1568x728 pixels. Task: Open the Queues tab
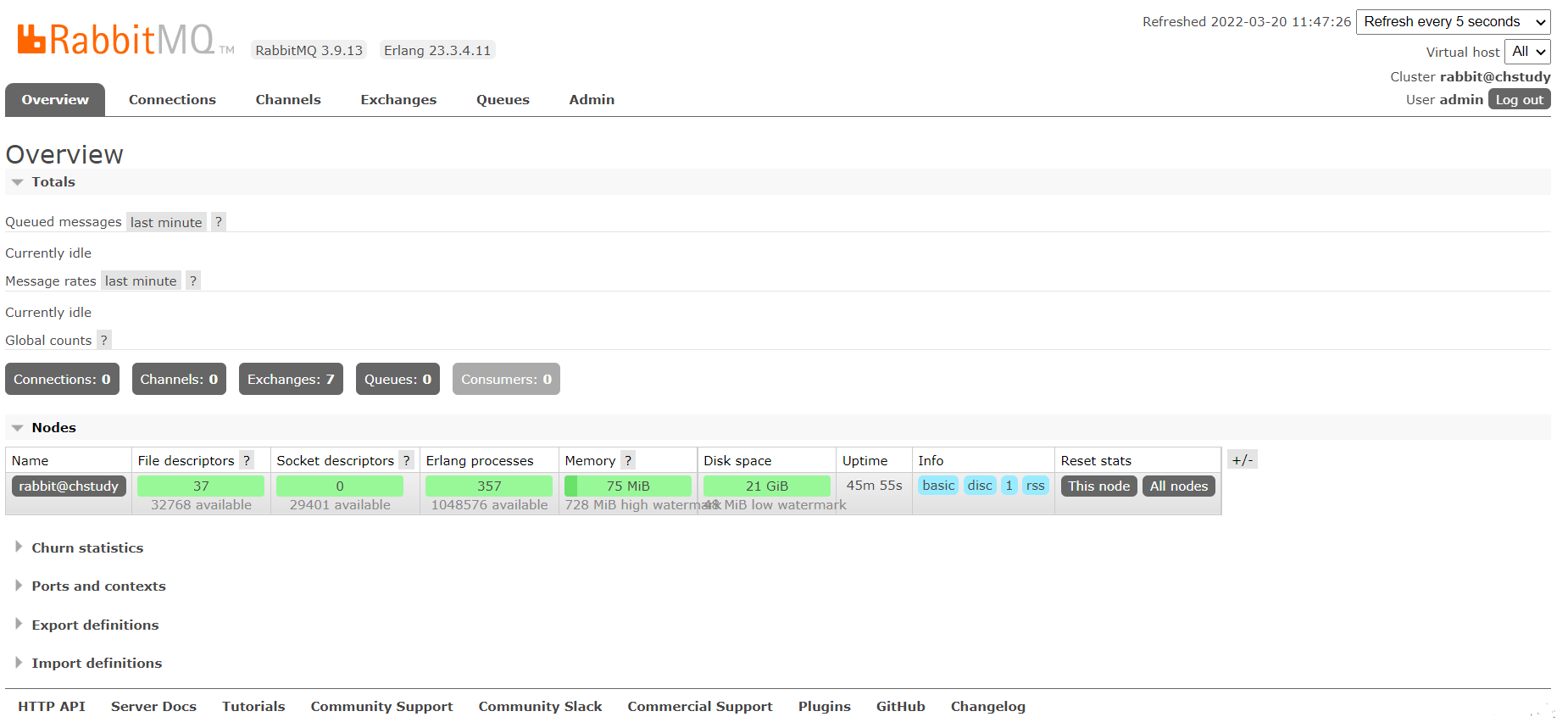coord(503,99)
